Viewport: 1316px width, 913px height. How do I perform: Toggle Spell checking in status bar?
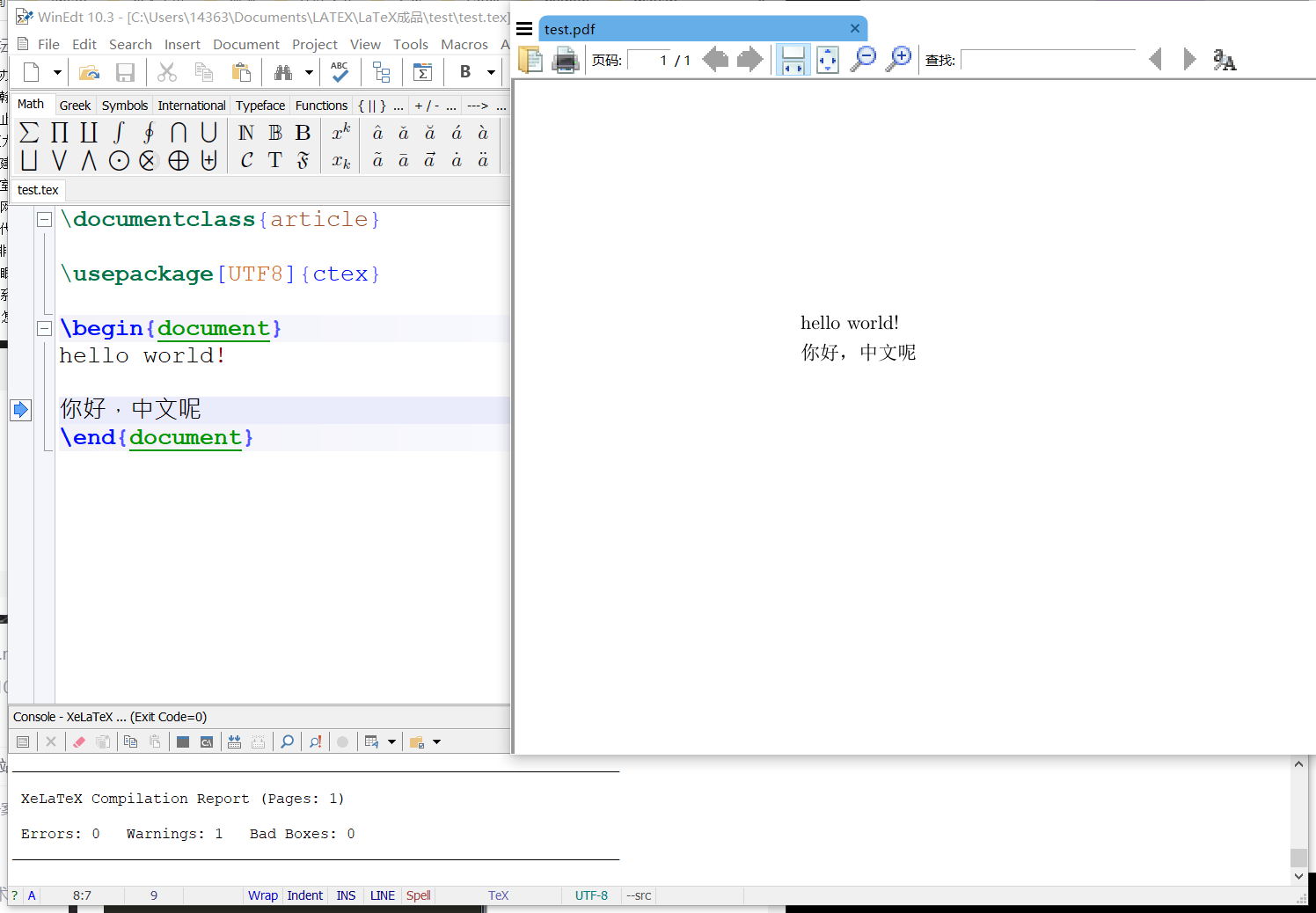click(x=418, y=895)
